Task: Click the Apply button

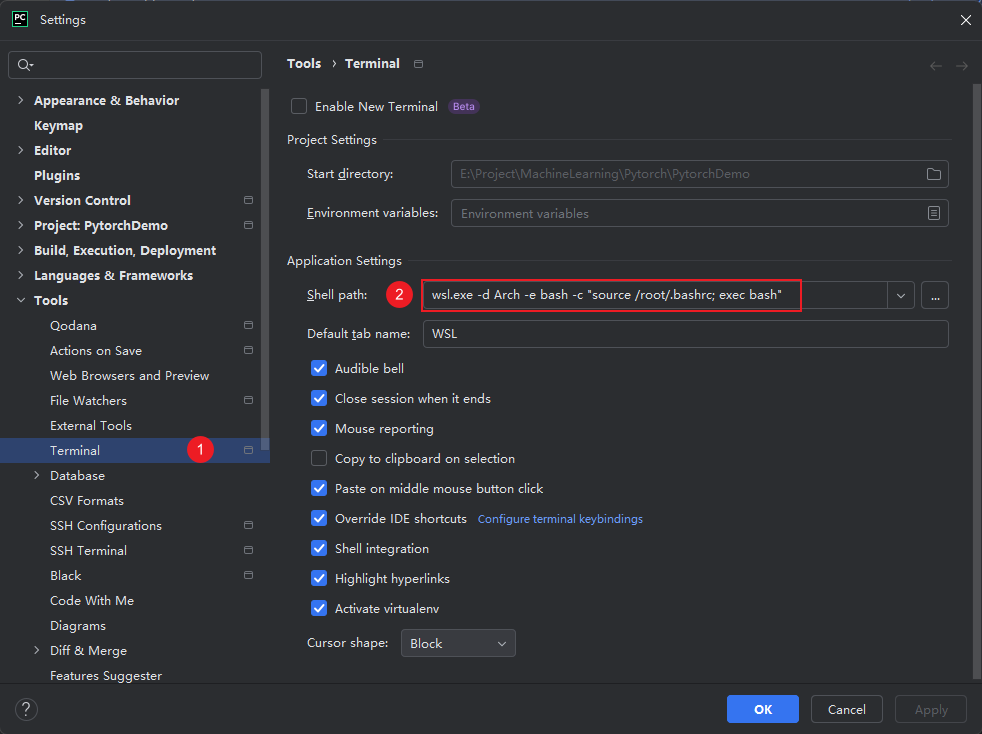Action: click(x=931, y=709)
